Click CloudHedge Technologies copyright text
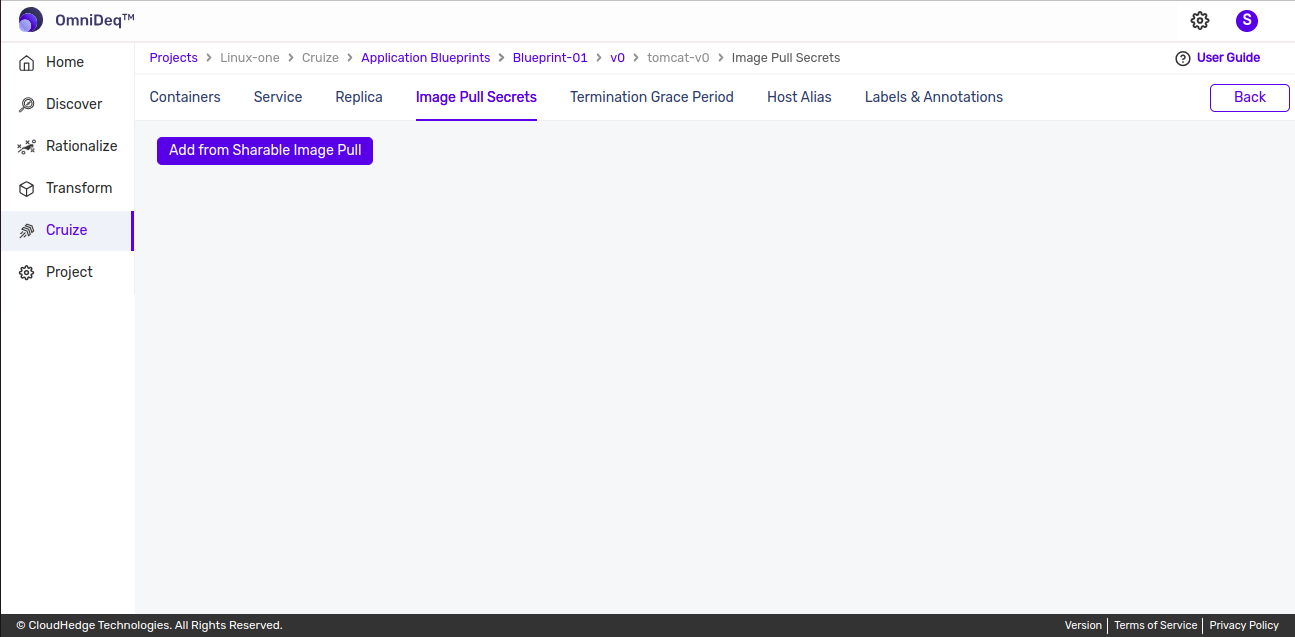1295x637 pixels. [x=149, y=625]
